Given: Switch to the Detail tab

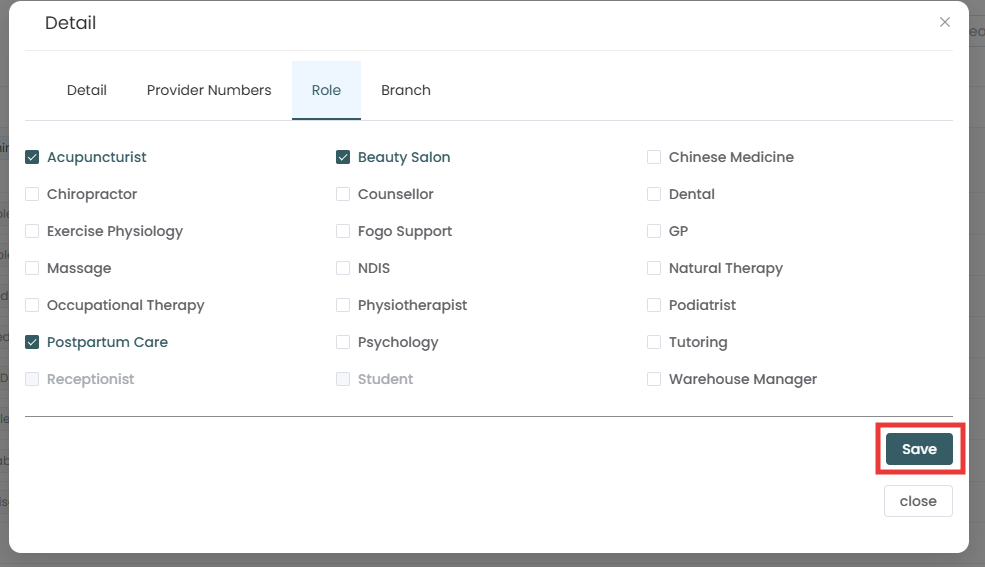Looking at the screenshot, I should click(x=87, y=90).
